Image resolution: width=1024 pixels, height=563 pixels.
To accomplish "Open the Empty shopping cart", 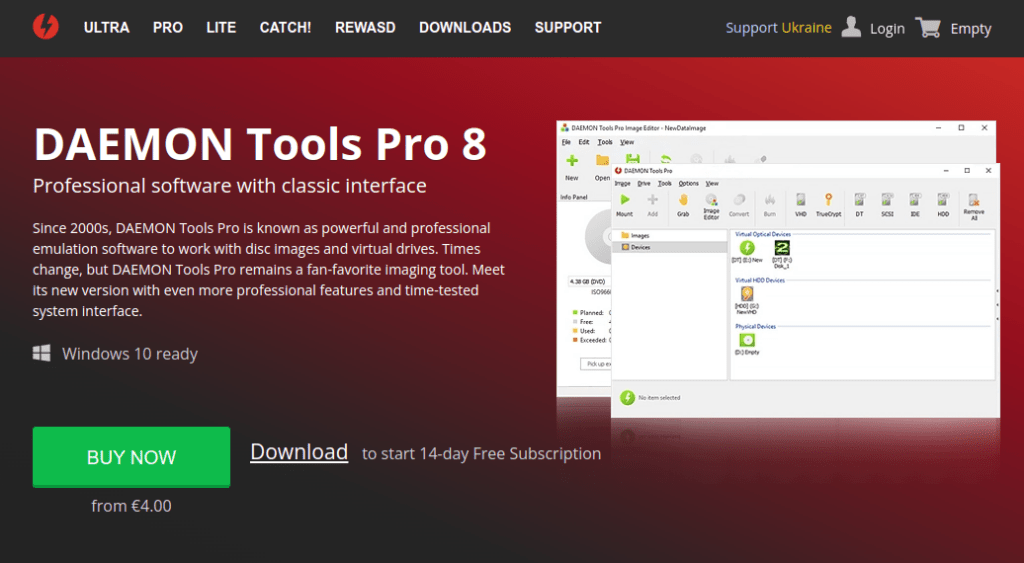I will [953, 28].
